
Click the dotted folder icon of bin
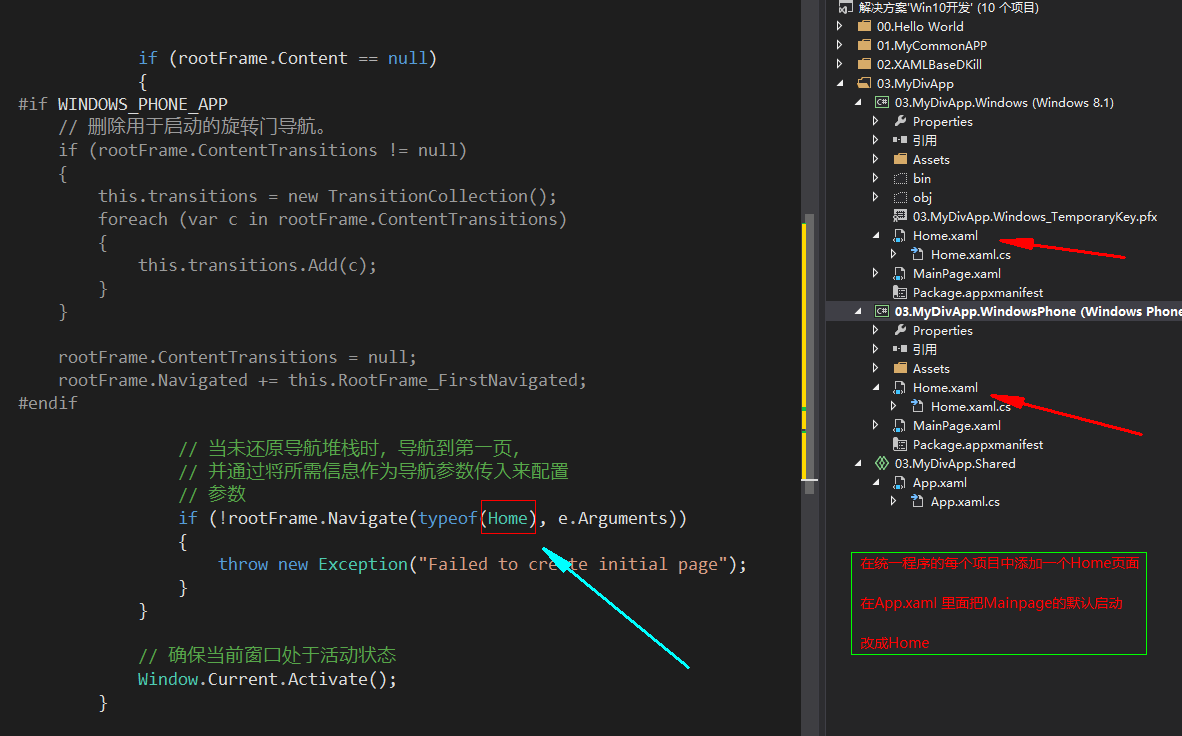pos(900,178)
